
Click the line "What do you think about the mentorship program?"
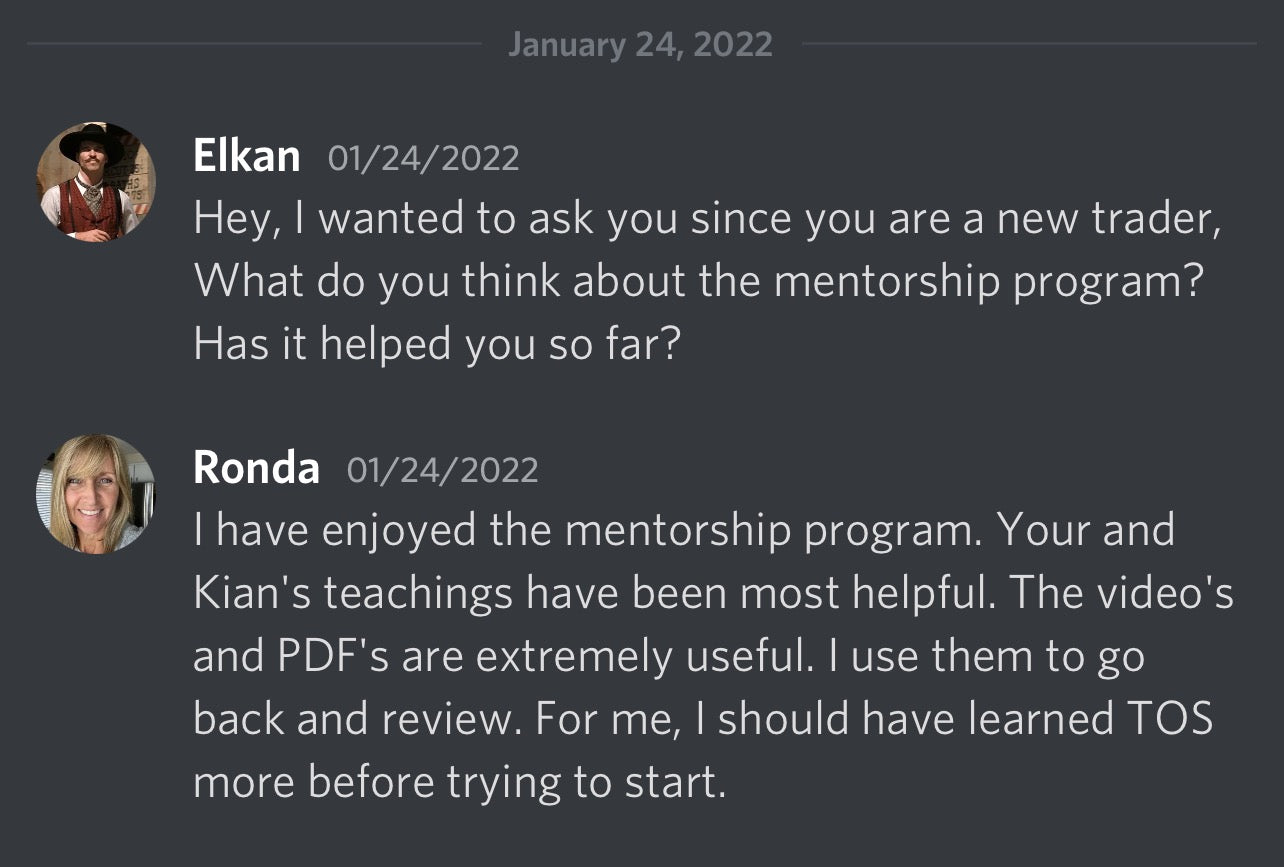pyautogui.click(x=696, y=282)
